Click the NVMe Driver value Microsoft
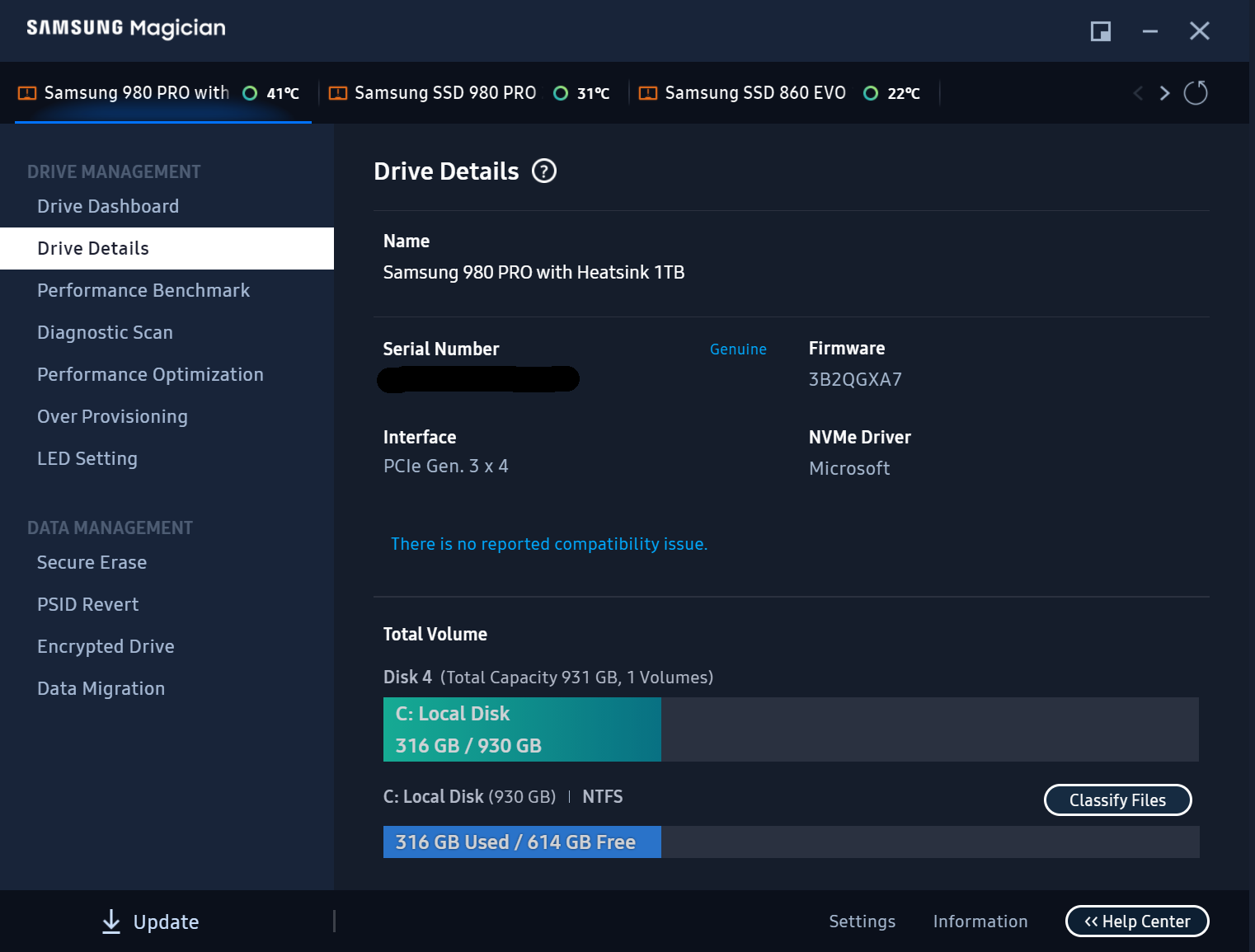The width and height of the screenshot is (1255, 952). (849, 468)
